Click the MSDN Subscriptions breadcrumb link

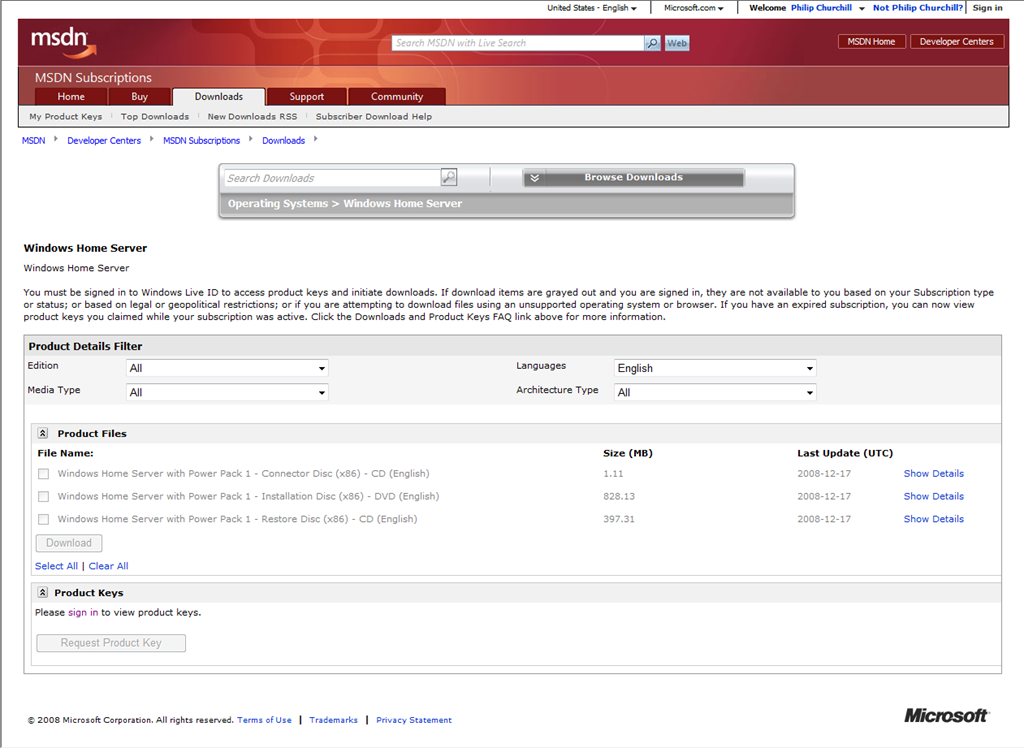tap(201, 140)
